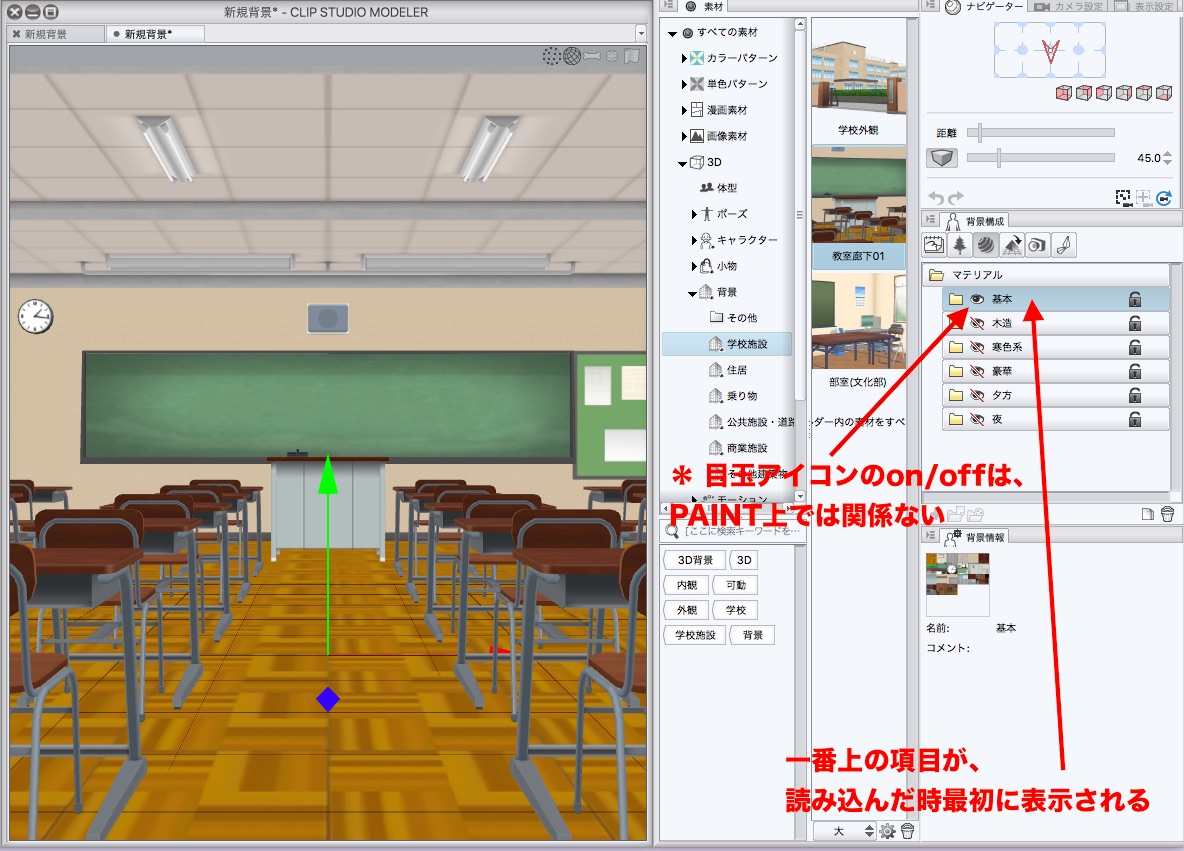Screen dimensions: 1184x851
Task: Adjust the perspective slider set to 45.0
Action: point(1041,158)
